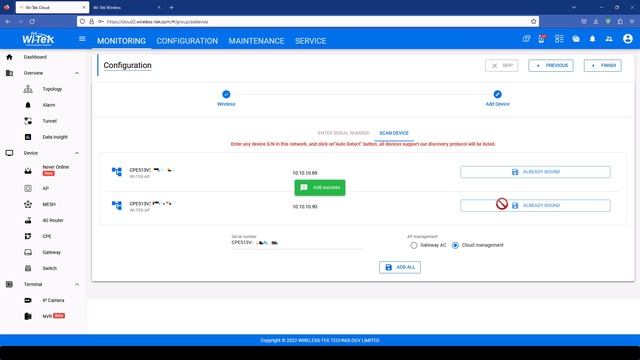Click the browser address bar

[309, 21]
